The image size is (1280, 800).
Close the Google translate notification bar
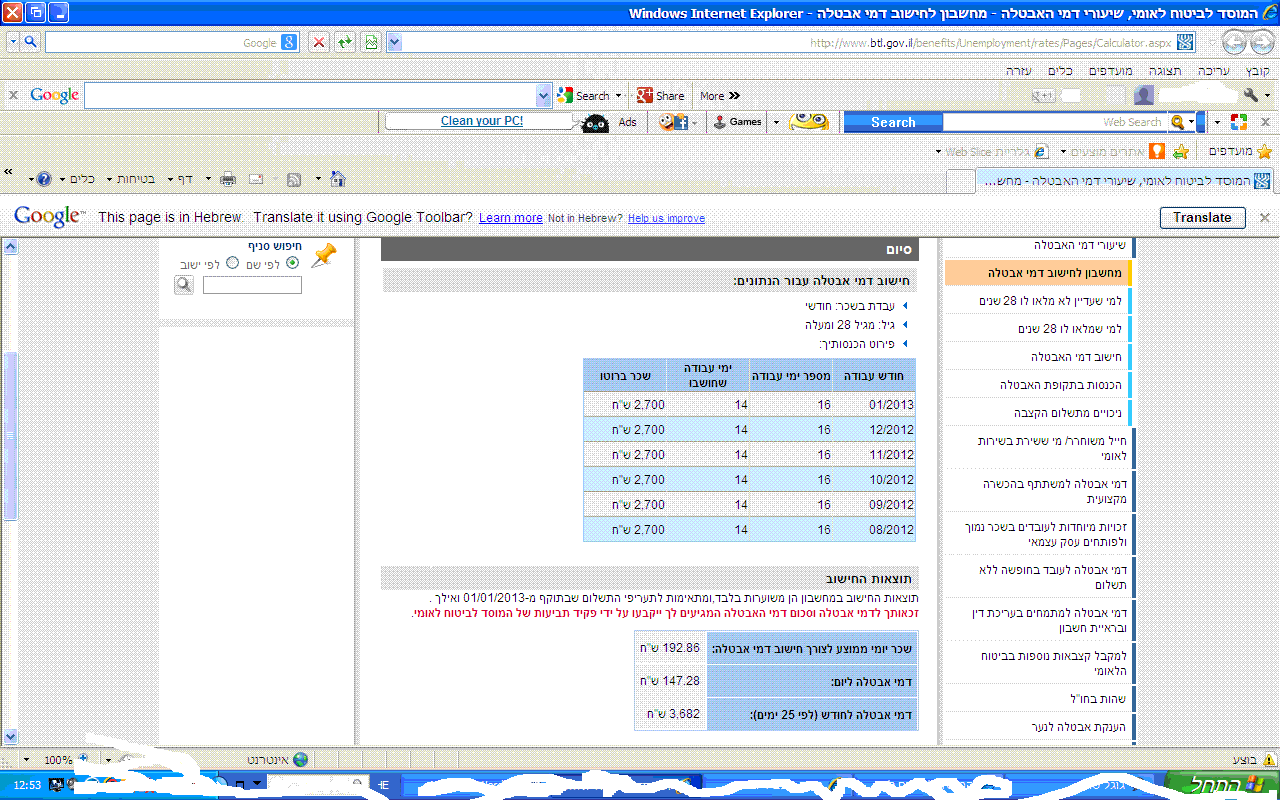[x=1264, y=217]
